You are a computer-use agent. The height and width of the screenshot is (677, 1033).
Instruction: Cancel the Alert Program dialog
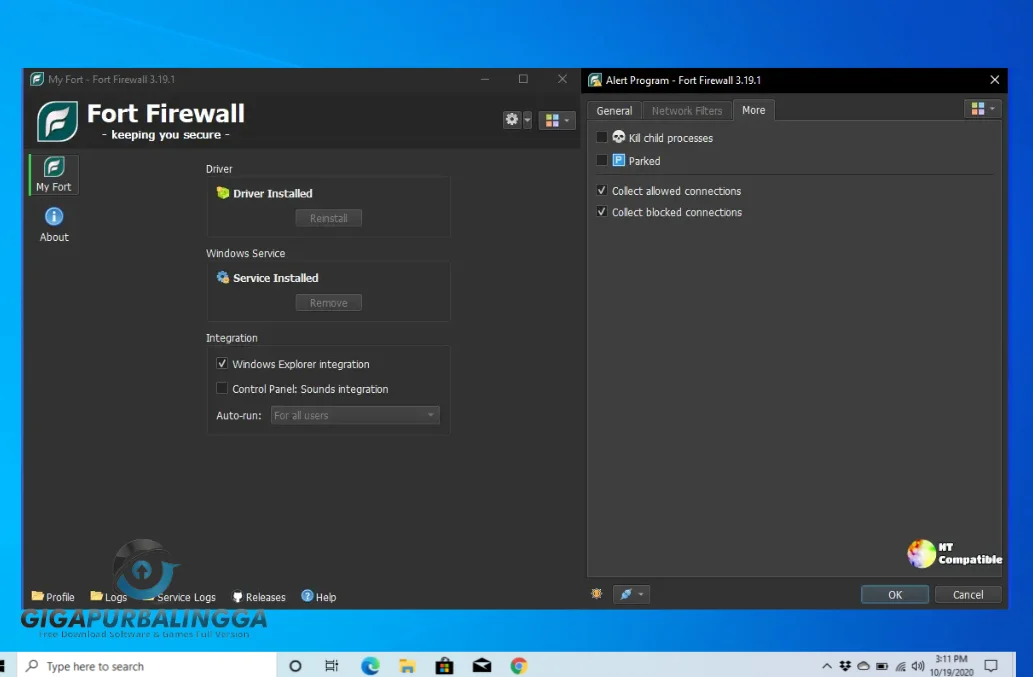(968, 595)
